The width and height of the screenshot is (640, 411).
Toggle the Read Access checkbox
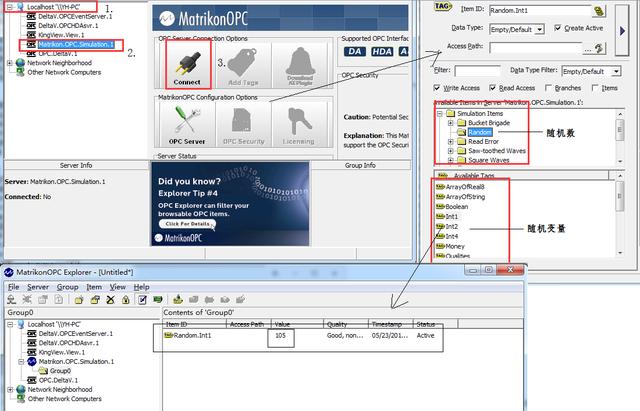tap(493, 88)
